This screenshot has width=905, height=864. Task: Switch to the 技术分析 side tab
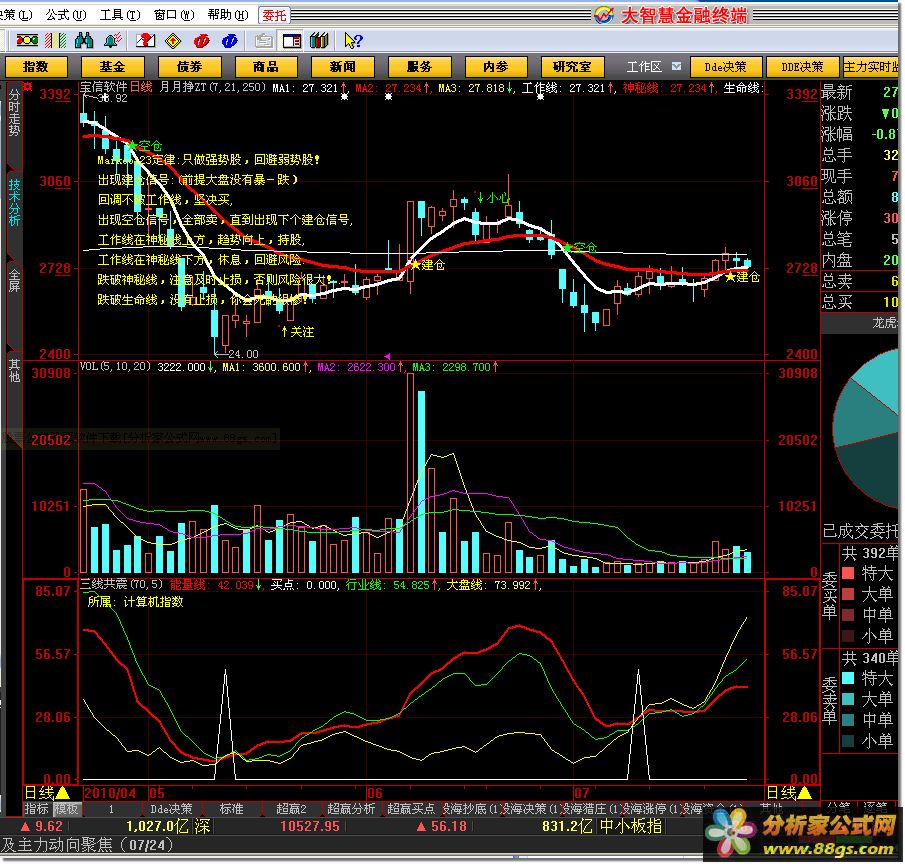14,202
